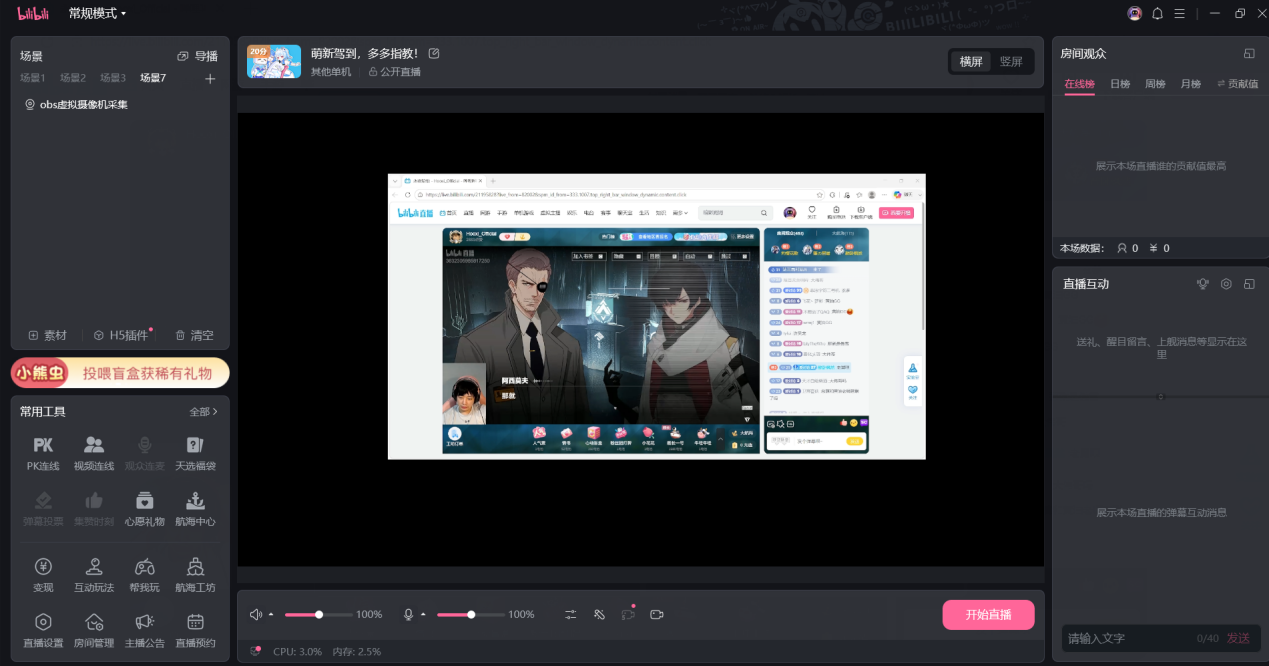Open the 航海中心 tool
Image resolution: width=1269 pixels, height=666 pixels.
(x=195, y=508)
